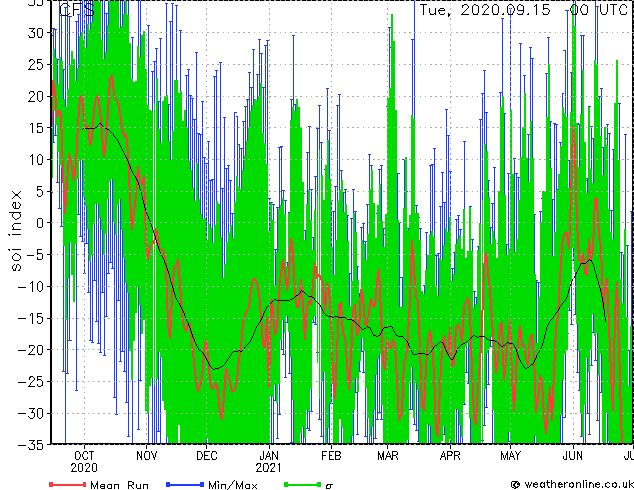Screen dimensions: 634x490
Task: Click the 'soi index' y-axis label
Action: pyautogui.click(x=16, y=230)
